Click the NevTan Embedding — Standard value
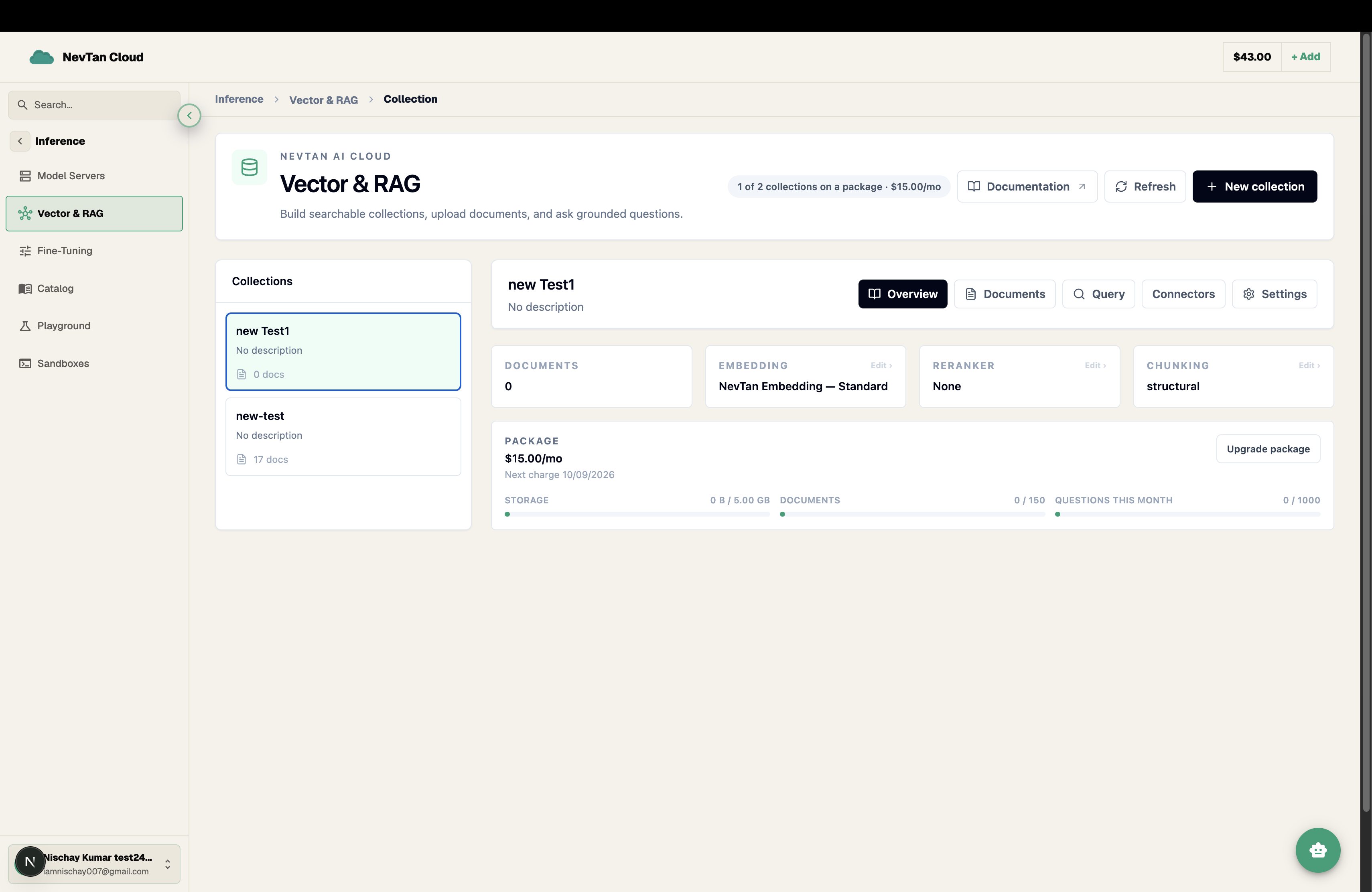 (803, 387)
